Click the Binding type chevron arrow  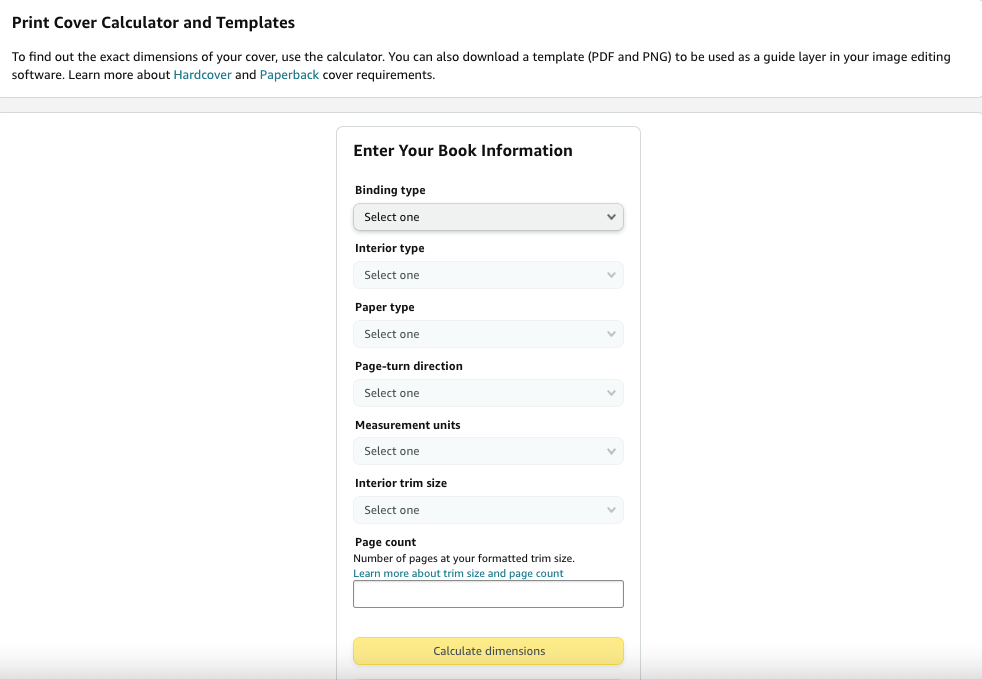pyautogui.click(x=611, y=217)
